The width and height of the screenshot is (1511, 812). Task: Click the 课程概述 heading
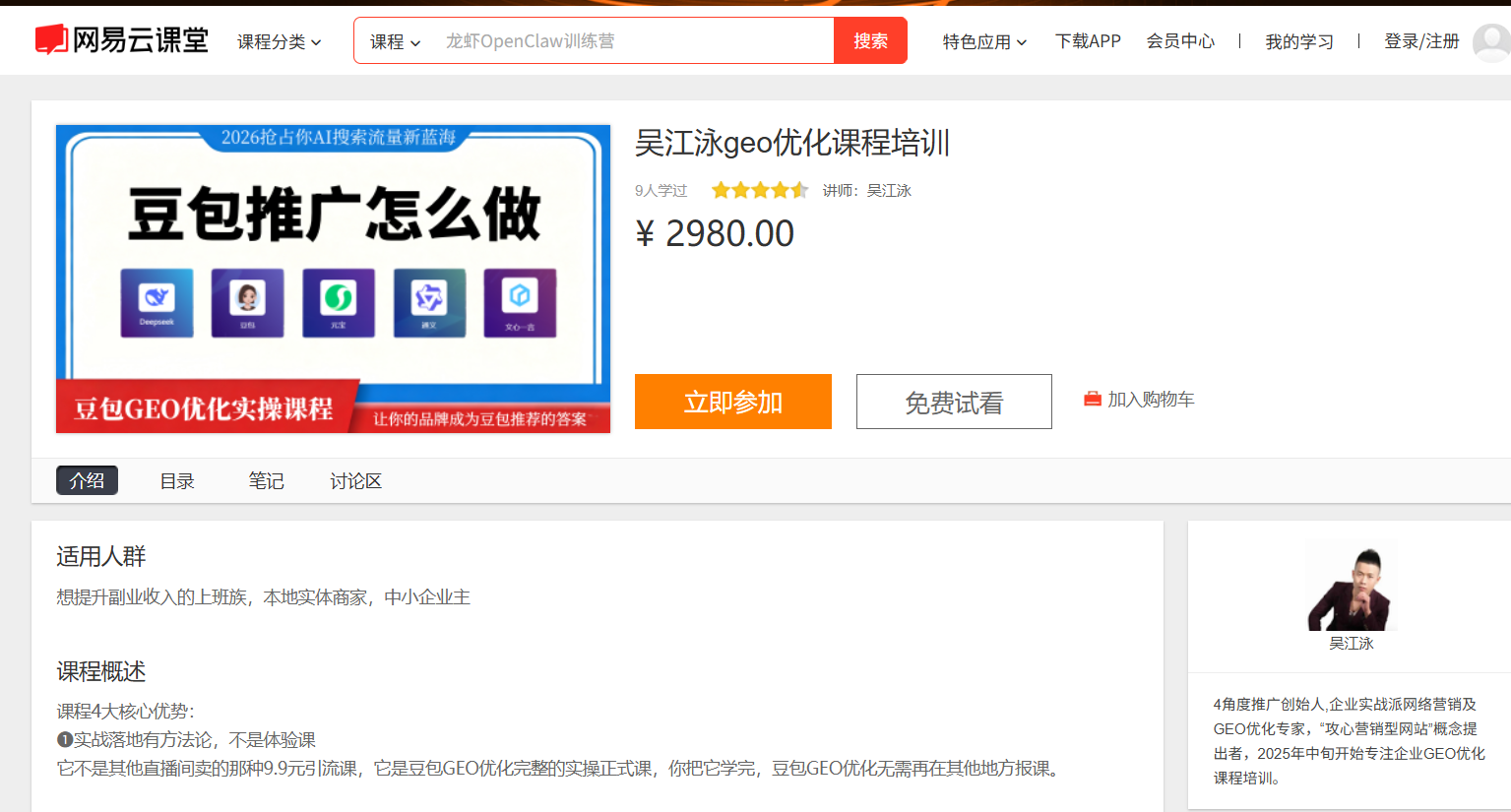[101, 672]
